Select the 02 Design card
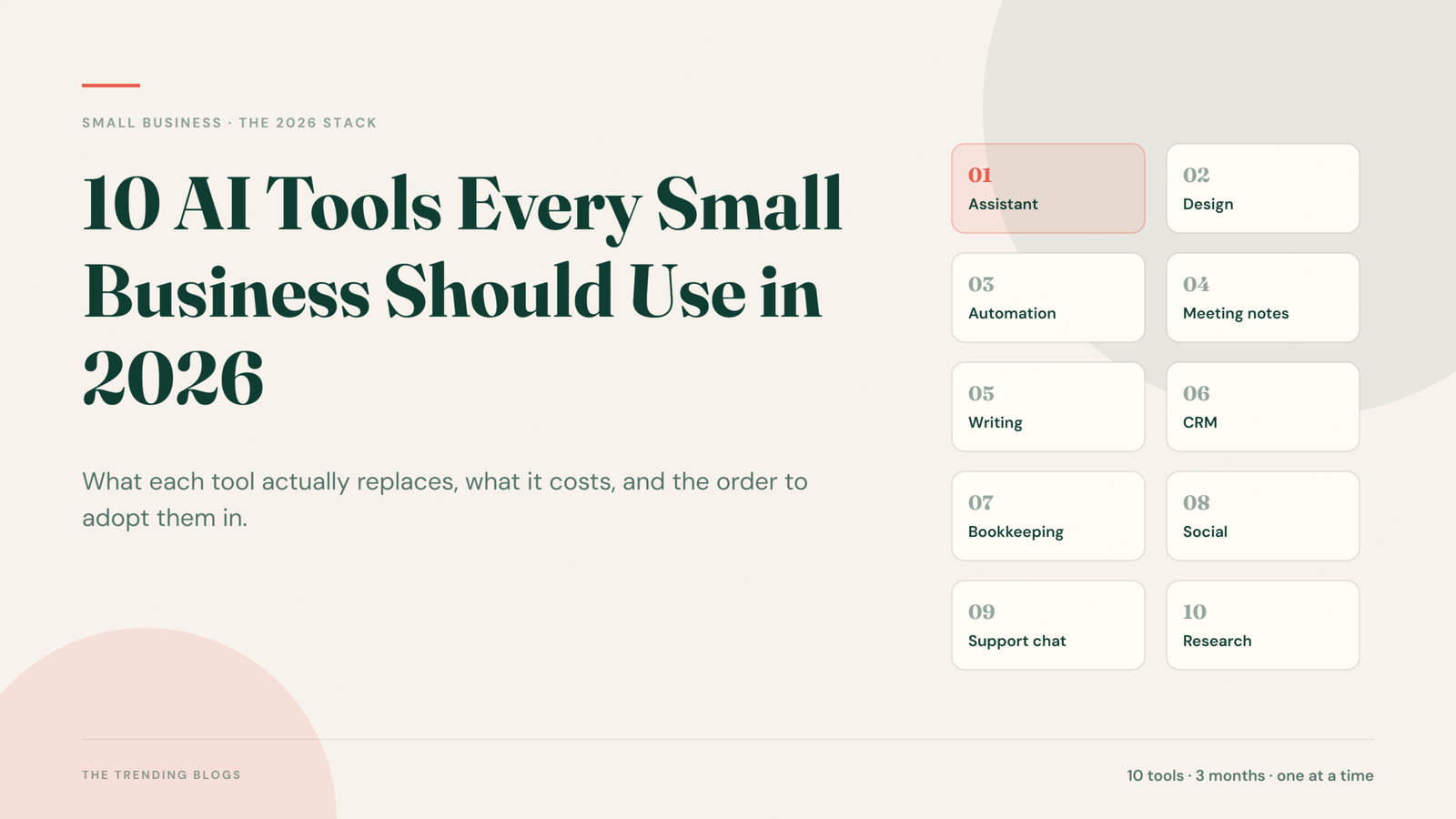Image resolution: width=1456 pixels, height=819 pixels. pos(1263,188)
